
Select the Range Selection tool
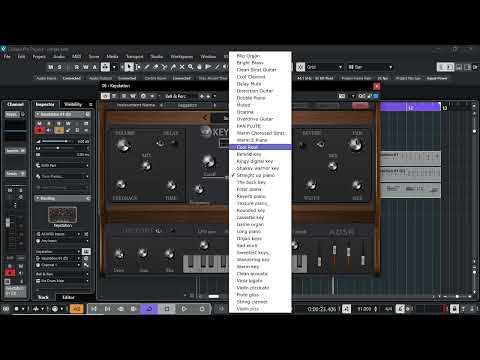[x=138, y=67]
